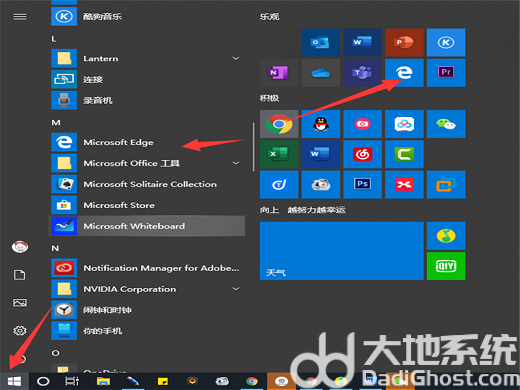Launch the Excel tile

(x=279, y=154)
